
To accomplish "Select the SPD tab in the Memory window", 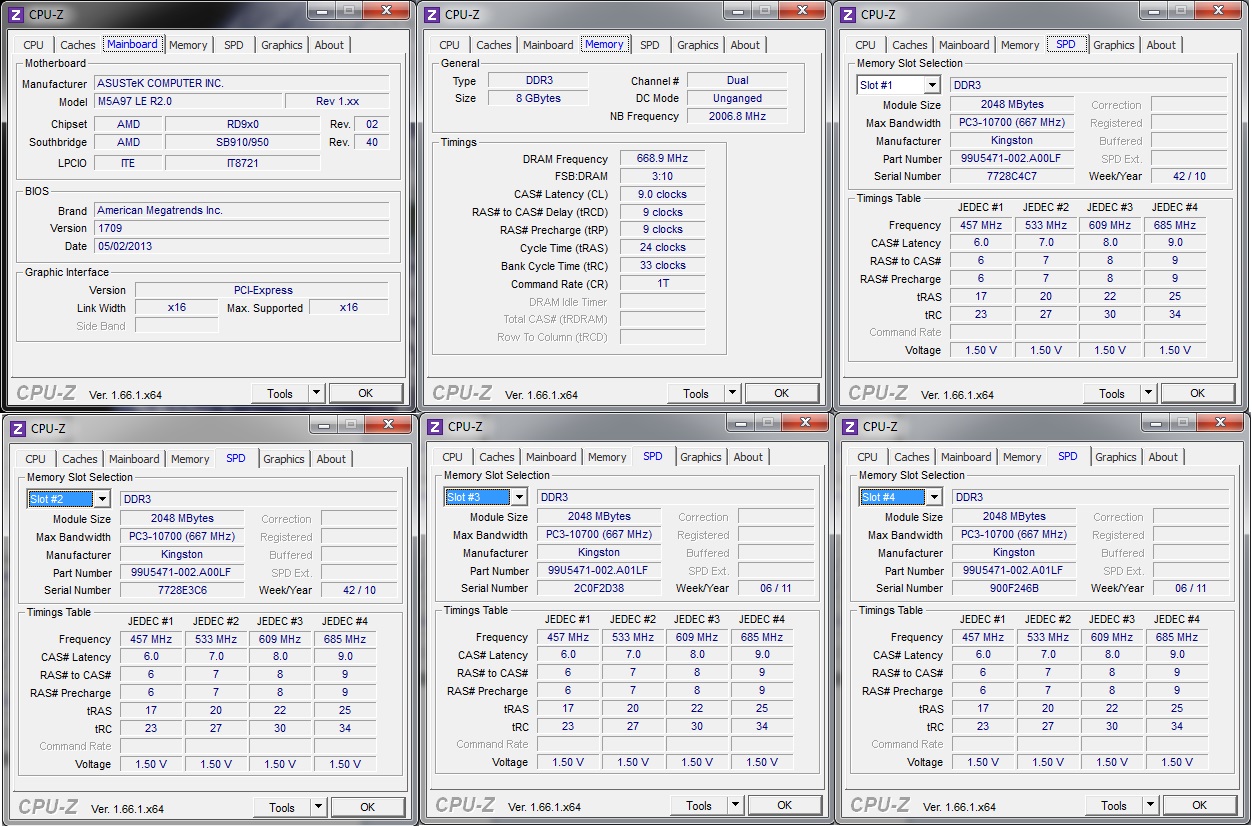I will click(x=650, y=45).
